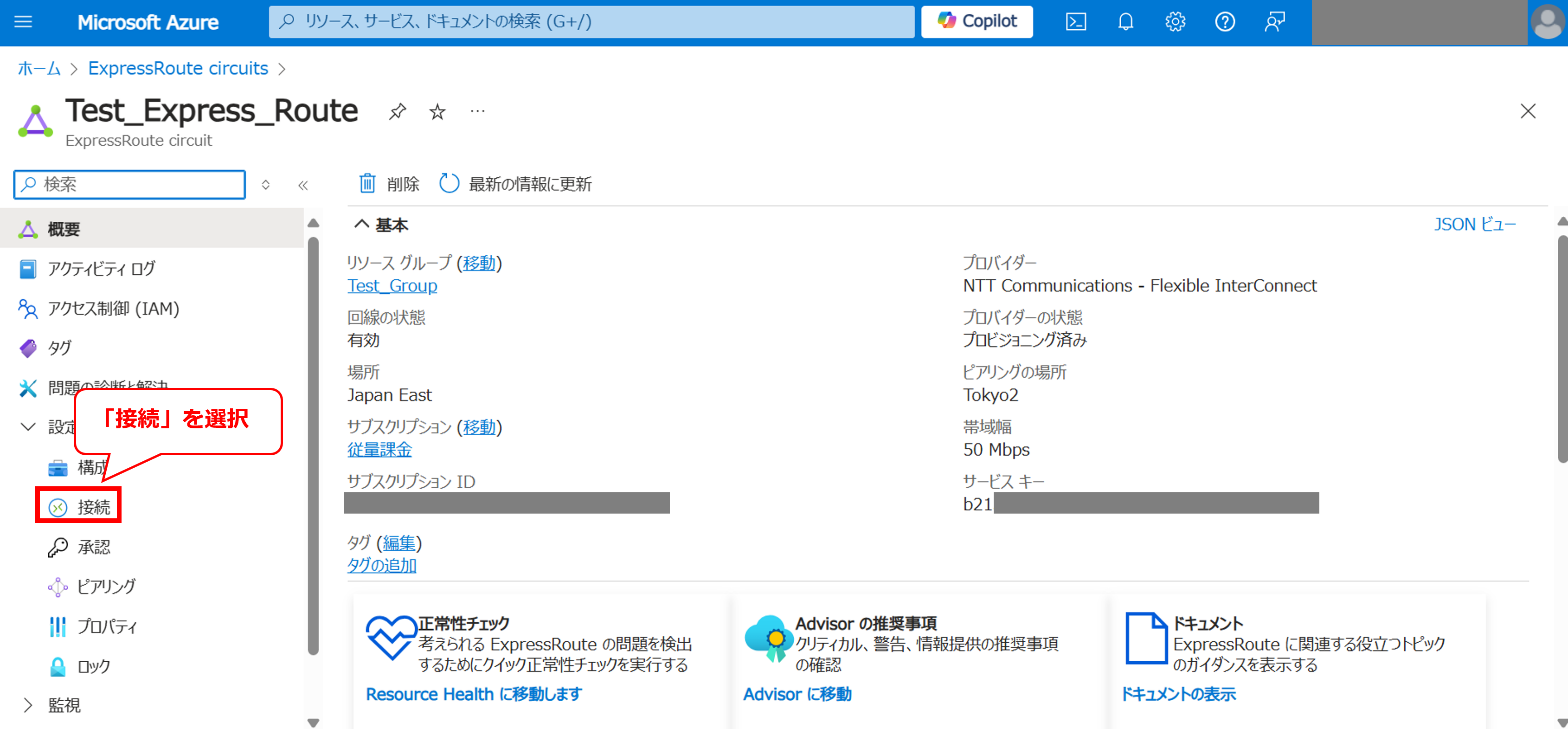This screenshot has width=1568, height=729.
Task: Click the help question mark icon
Action: (x=1225, y=22)
